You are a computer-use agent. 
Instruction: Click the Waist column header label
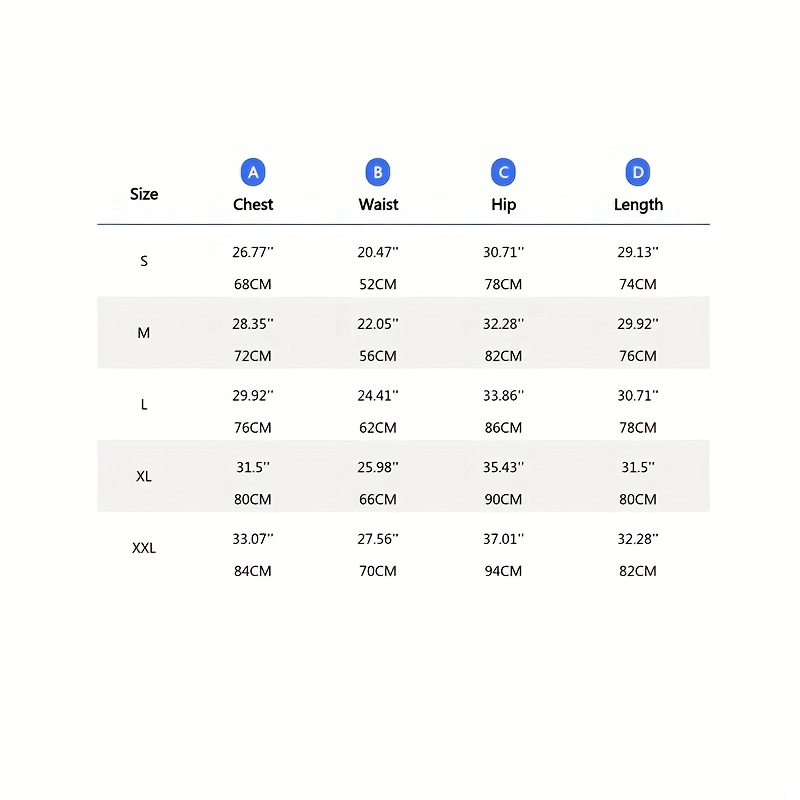pos(378,204)
